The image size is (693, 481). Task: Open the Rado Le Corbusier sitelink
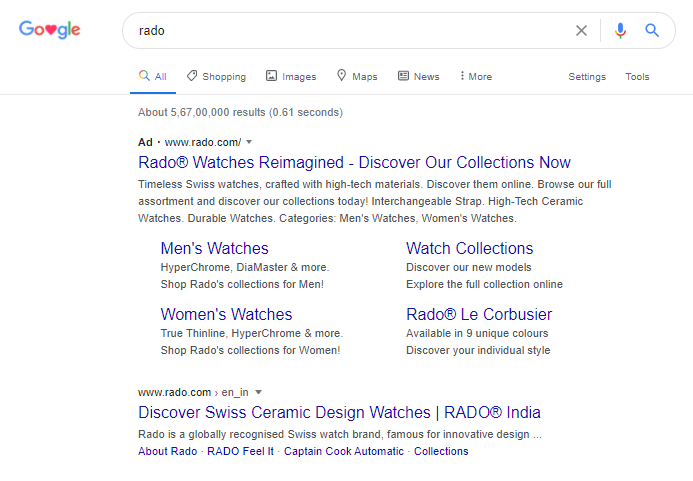coord(479,314)
